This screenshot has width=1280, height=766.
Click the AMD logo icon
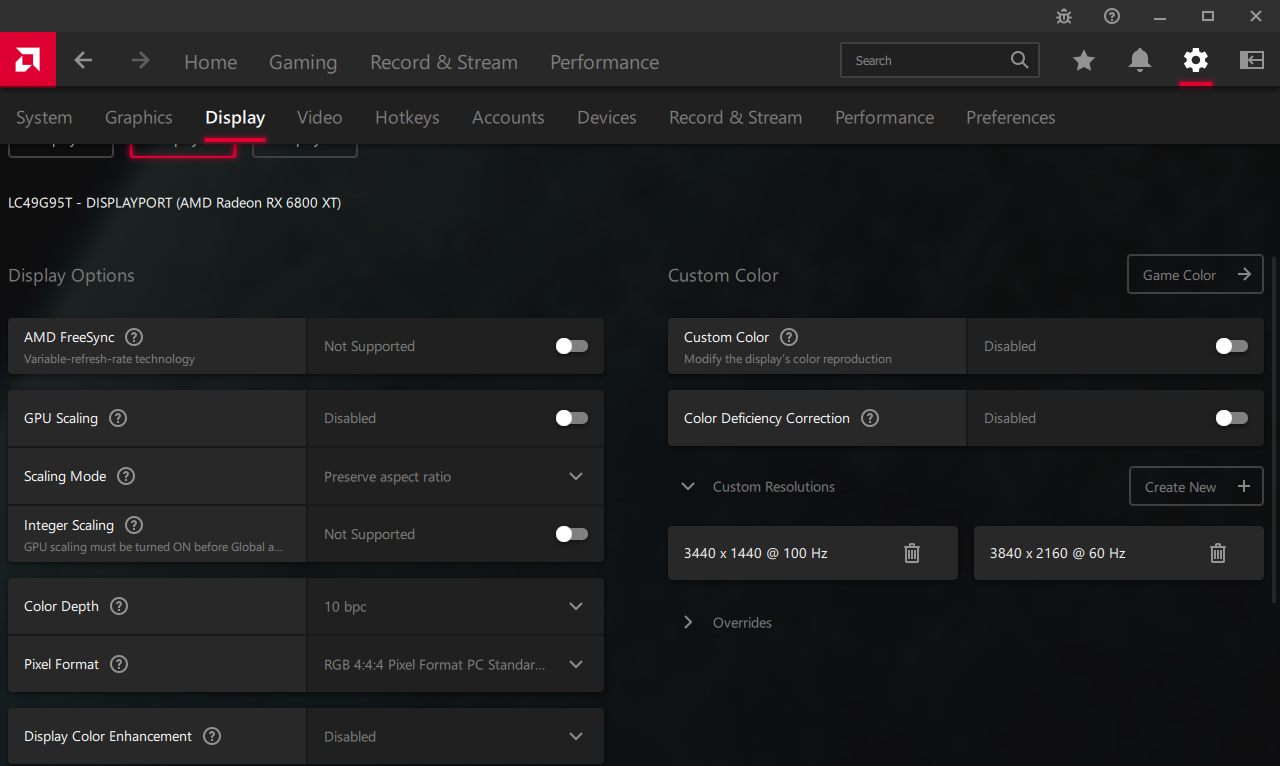tap(28, 60)
